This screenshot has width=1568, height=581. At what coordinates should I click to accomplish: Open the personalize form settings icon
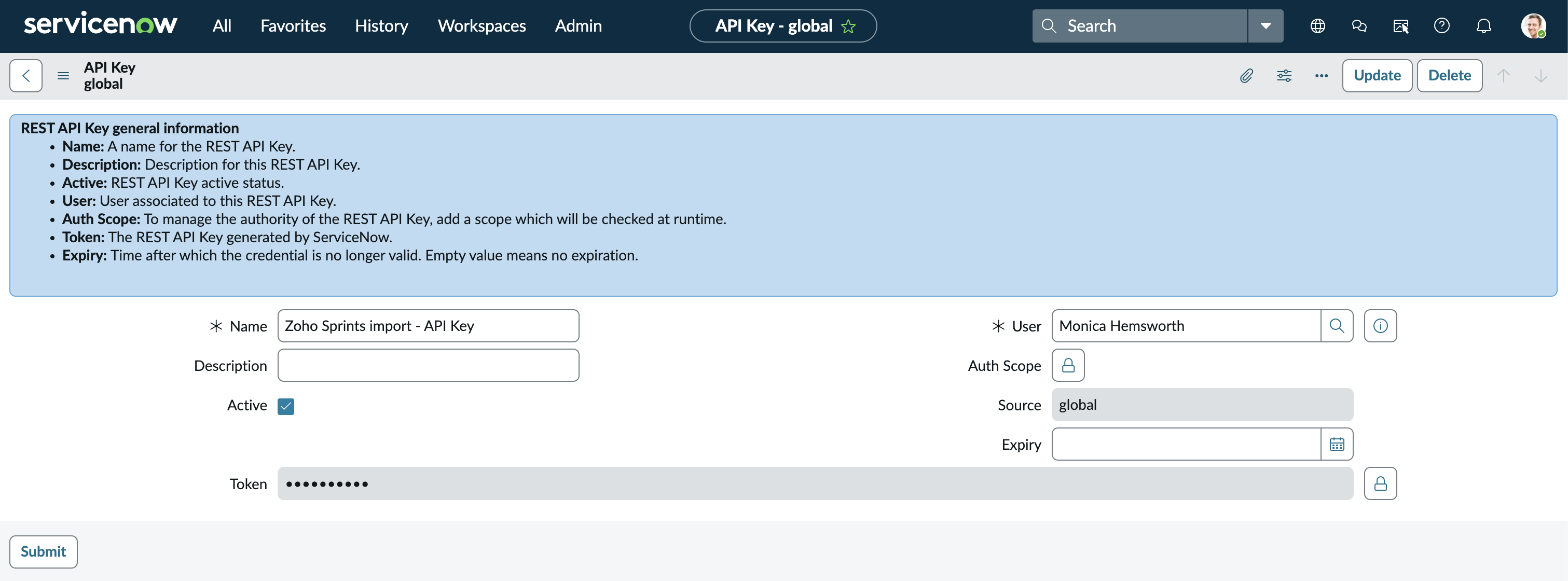1284,75
